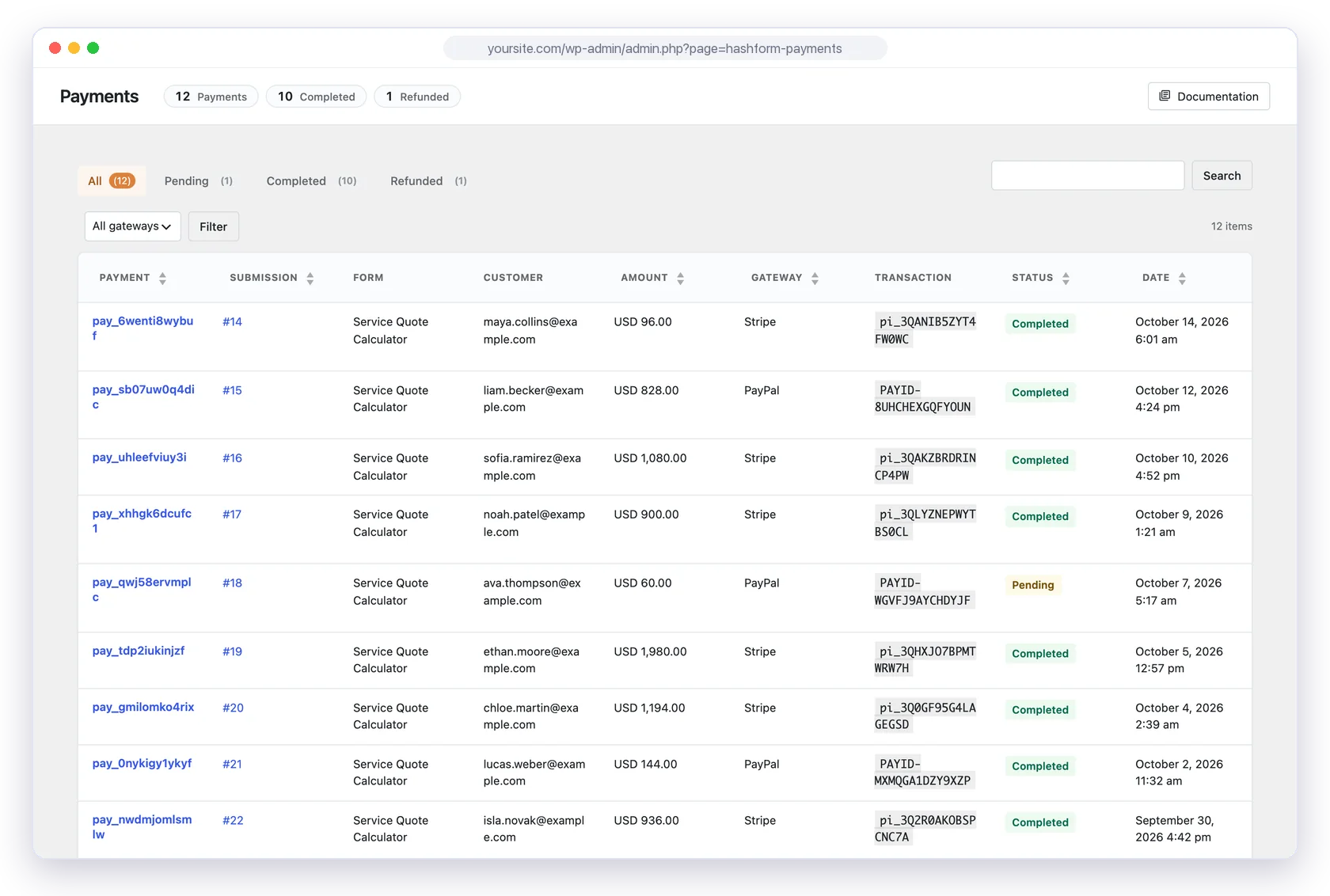Sort by Submission column arrows
The image size is (1330, 896).
pos(310,278)
